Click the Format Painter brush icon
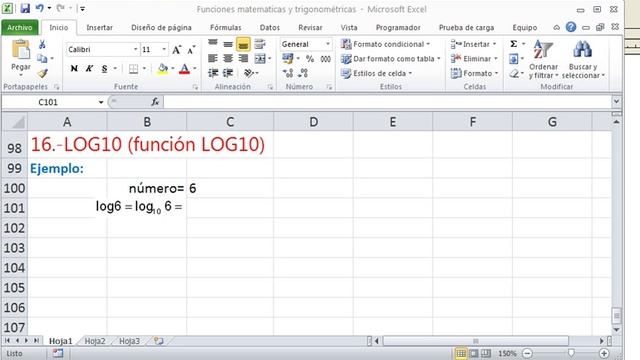The width and height of the screenshot is (640, 360). pyautogui.click(x=42, y=73)
